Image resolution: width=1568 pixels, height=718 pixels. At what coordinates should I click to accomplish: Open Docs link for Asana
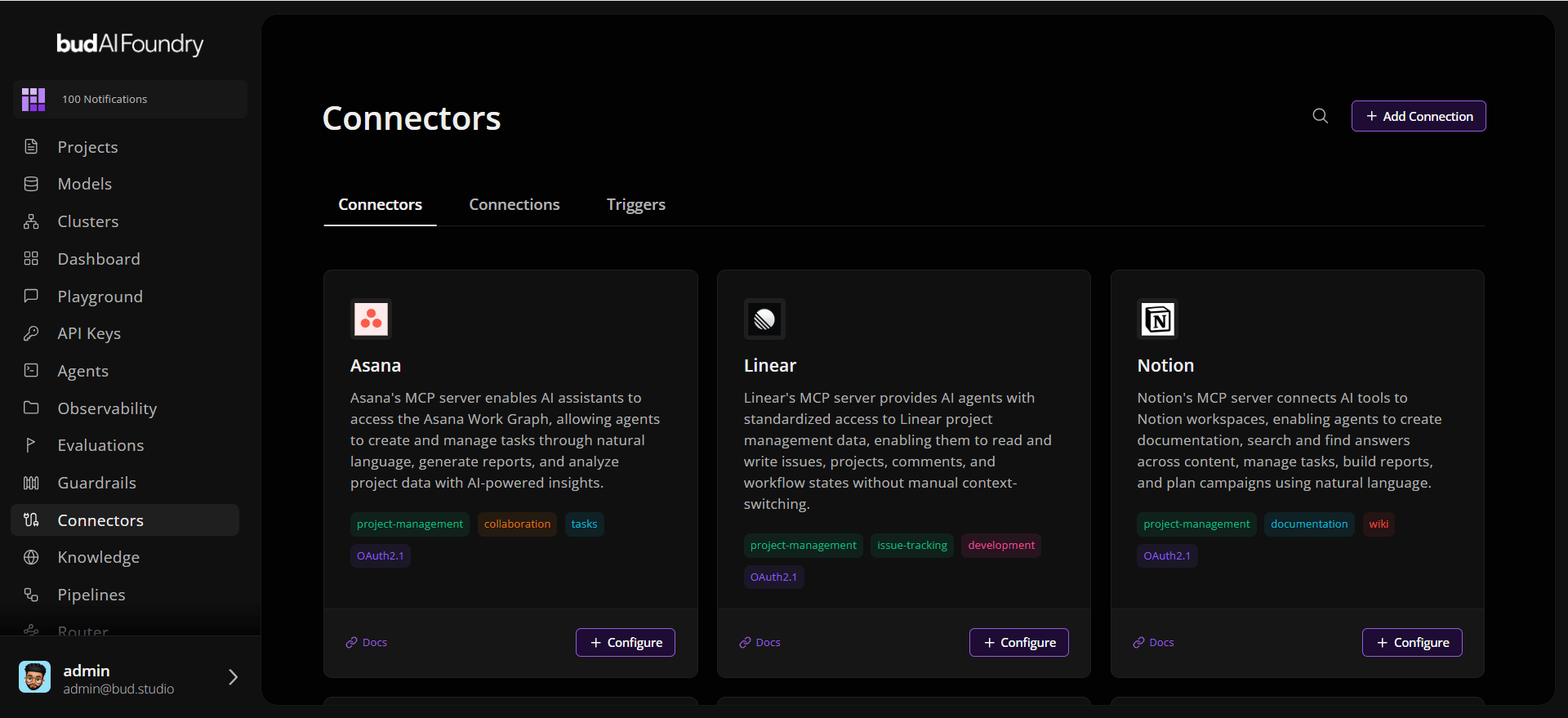point(366,642)
